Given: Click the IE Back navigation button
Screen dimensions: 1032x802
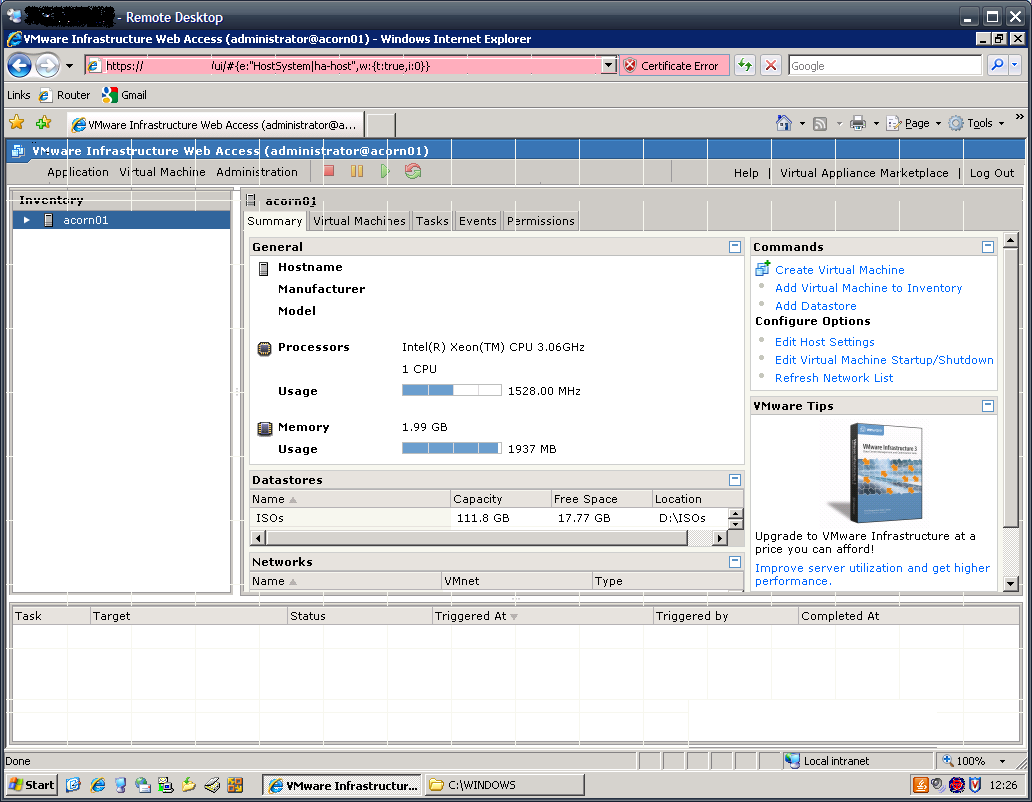Looking at the screenshot, I should (x=20, y=66).
